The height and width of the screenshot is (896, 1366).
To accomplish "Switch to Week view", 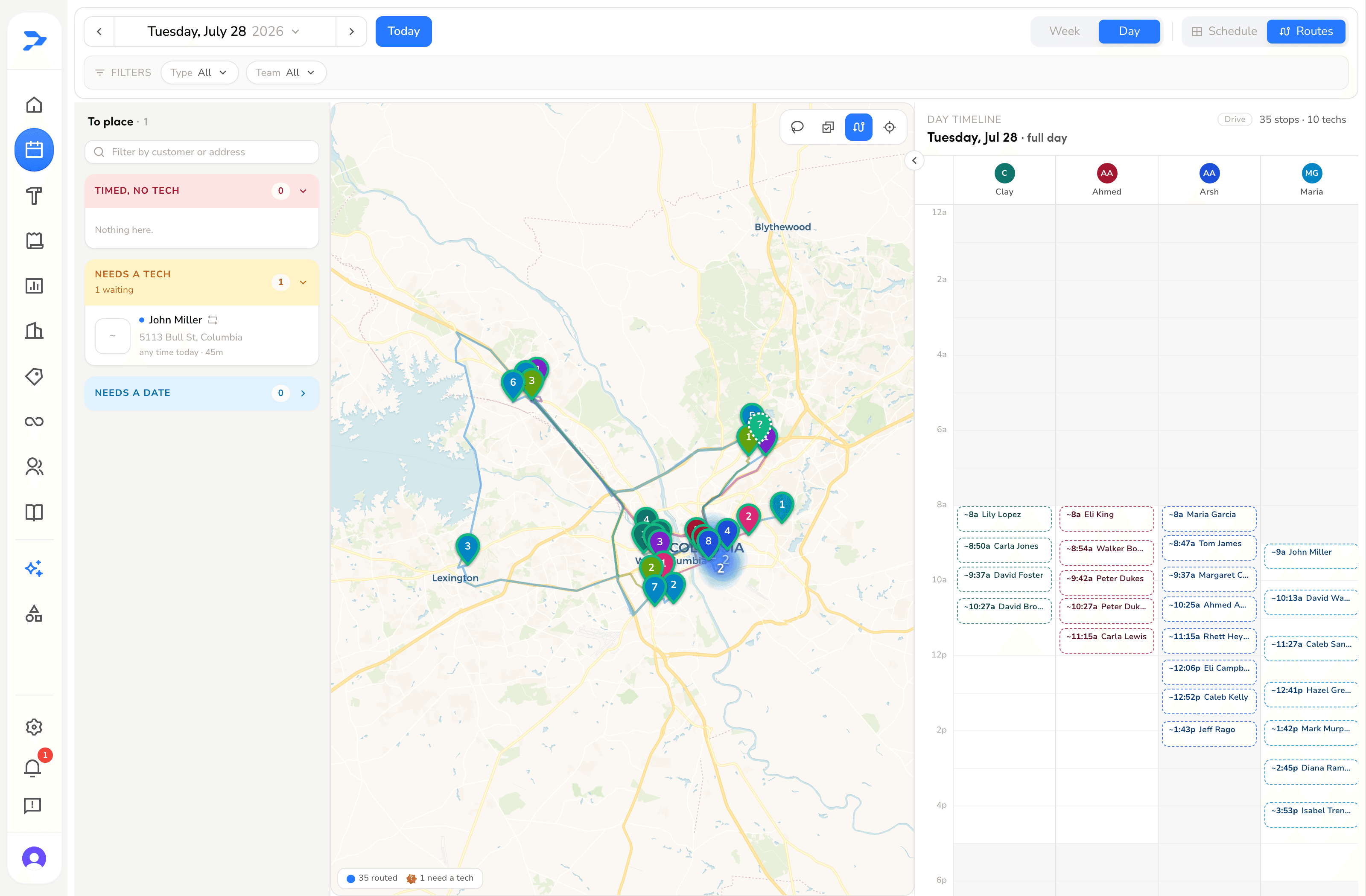I will click(1064, 32).
